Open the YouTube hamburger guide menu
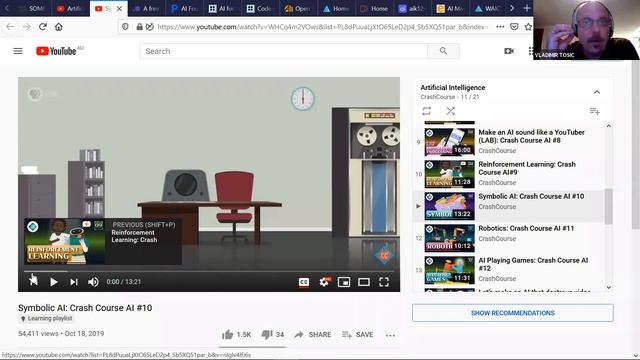The width and height of the screenshot is (640, 360). (18, 51)
